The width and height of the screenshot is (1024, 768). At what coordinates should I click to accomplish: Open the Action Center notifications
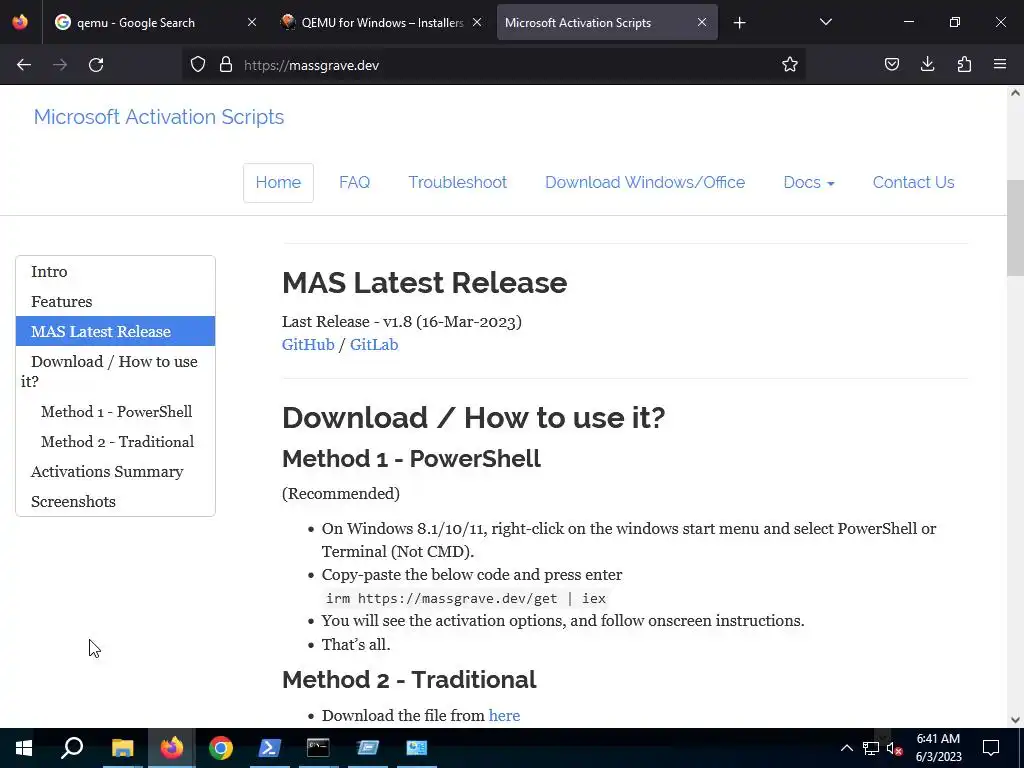pyautogui.click(x=991, y=748)
